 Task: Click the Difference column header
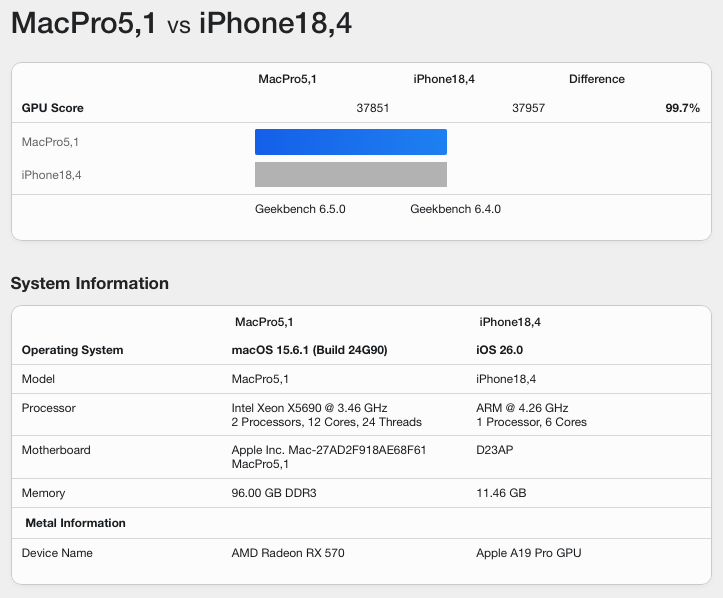(x=596, y=79)
